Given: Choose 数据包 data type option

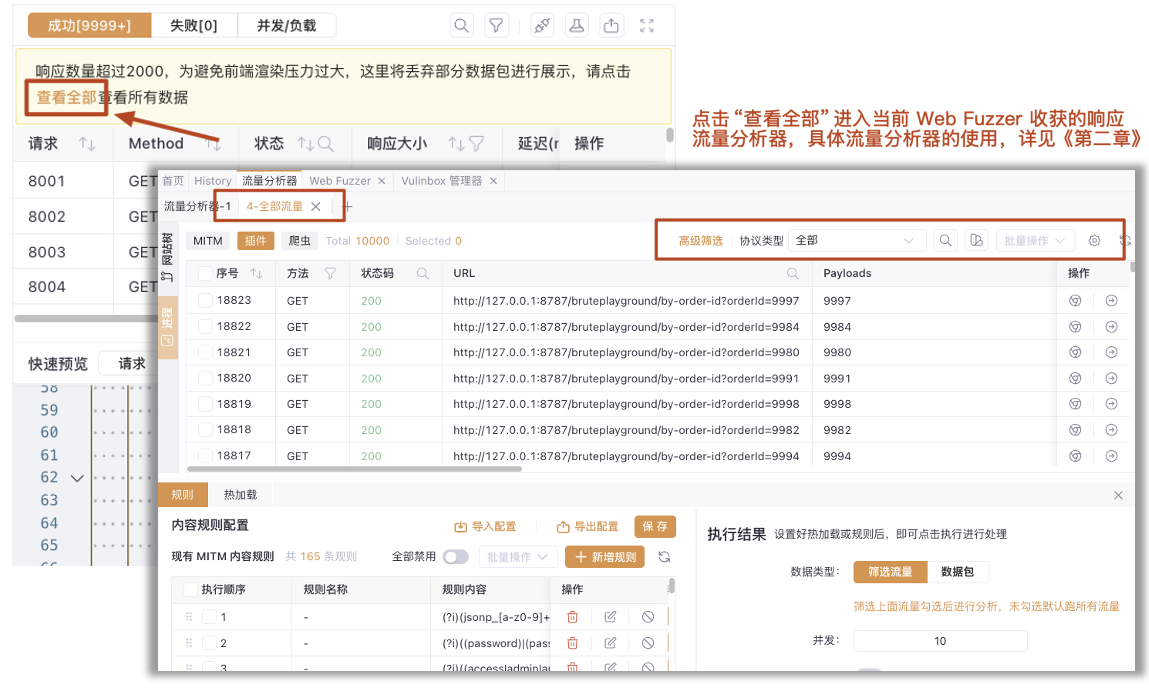Looking at the screenshot, I should (958, 571).
